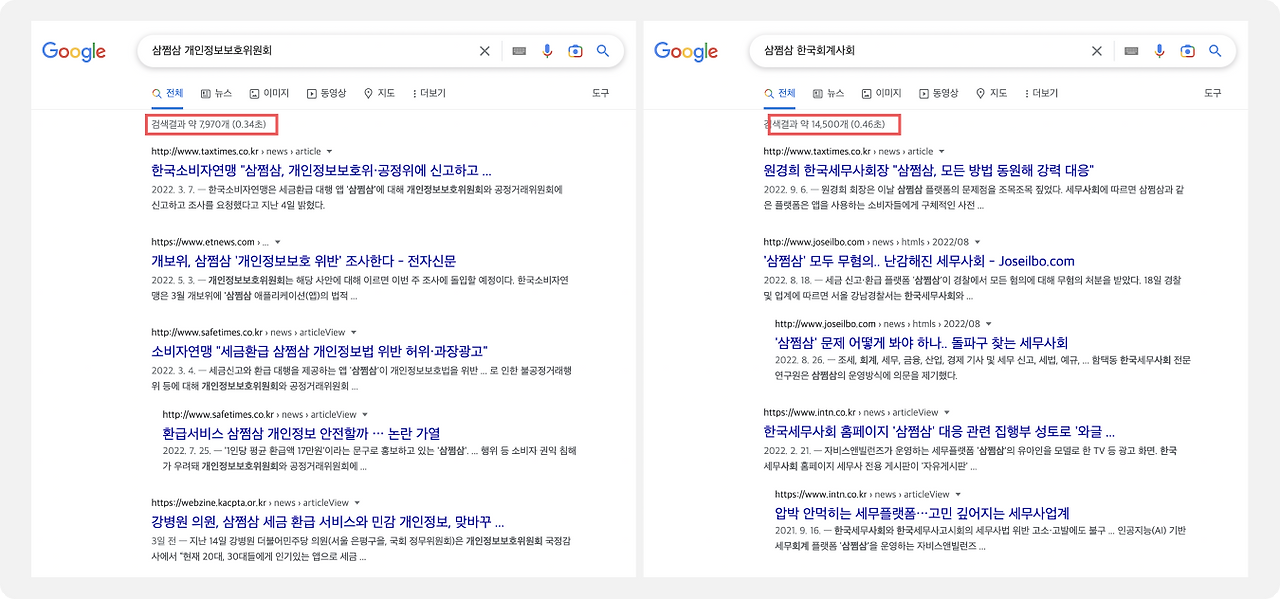
Task: Click result count 검색결과 약 14,500개 (0.46초)
Action: coord(827,125)
